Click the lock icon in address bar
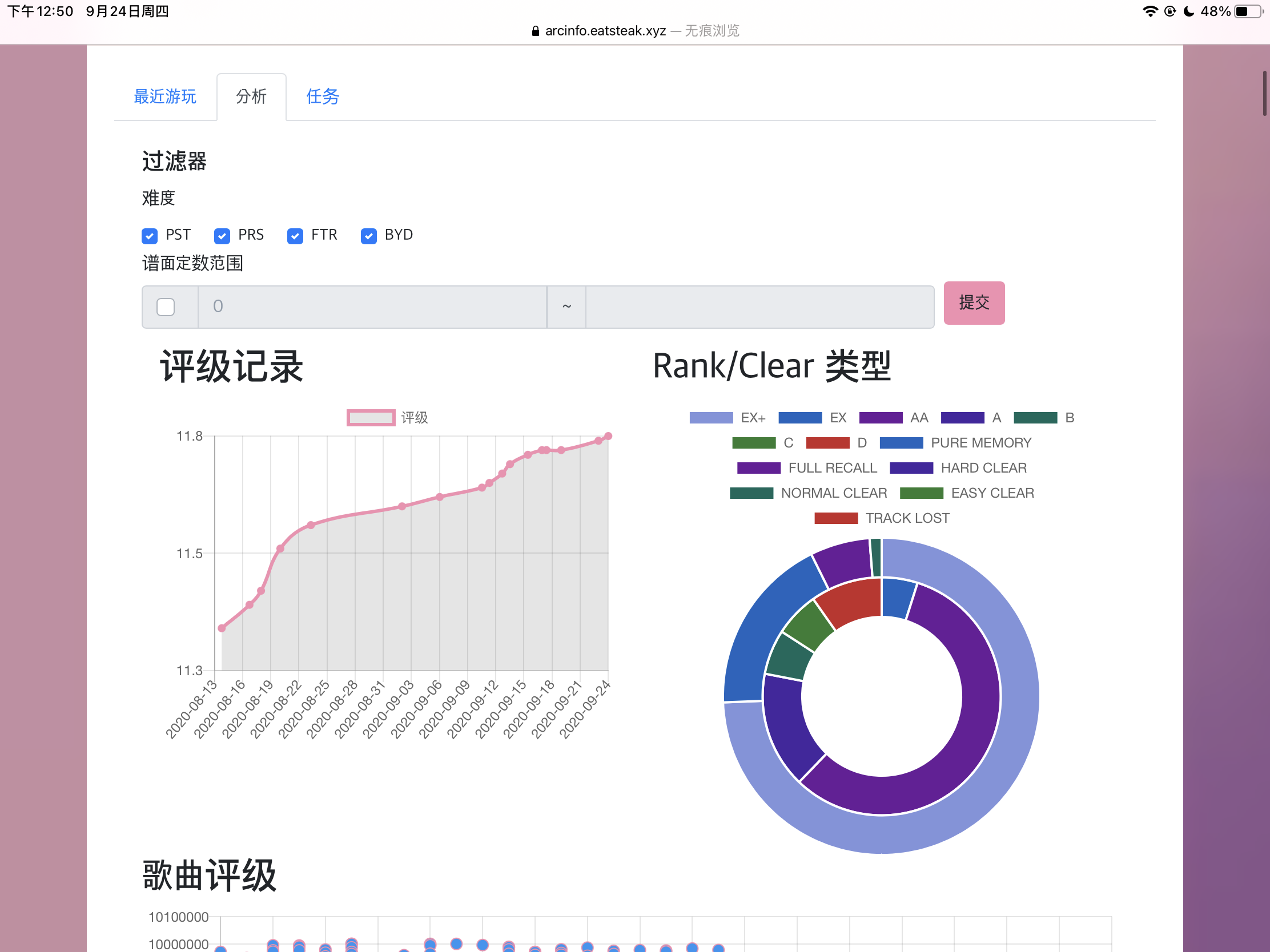Screen dimensions: 1270x952 [535, 31]
